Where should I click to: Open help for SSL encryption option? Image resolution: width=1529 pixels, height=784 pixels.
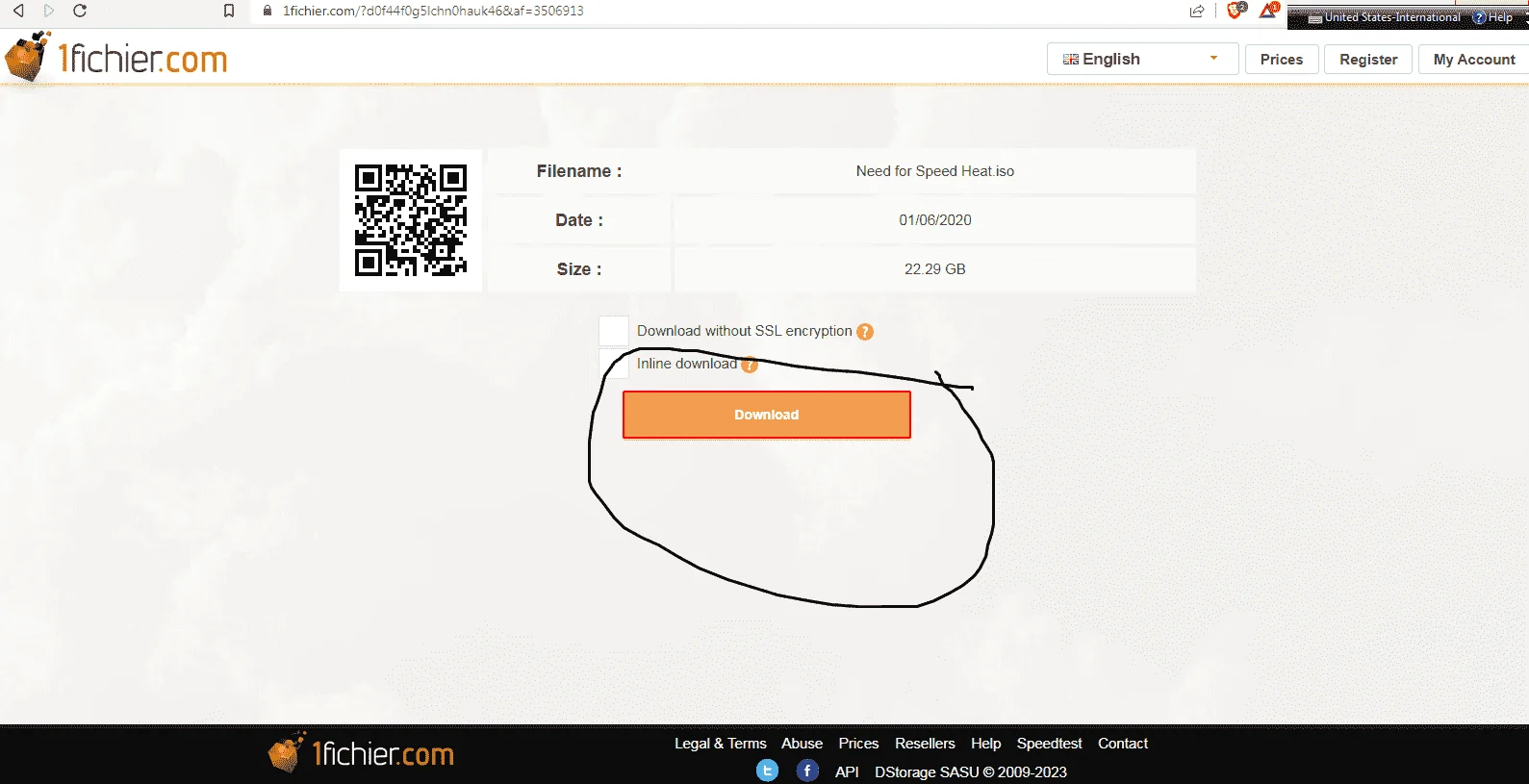pos(865,332)
